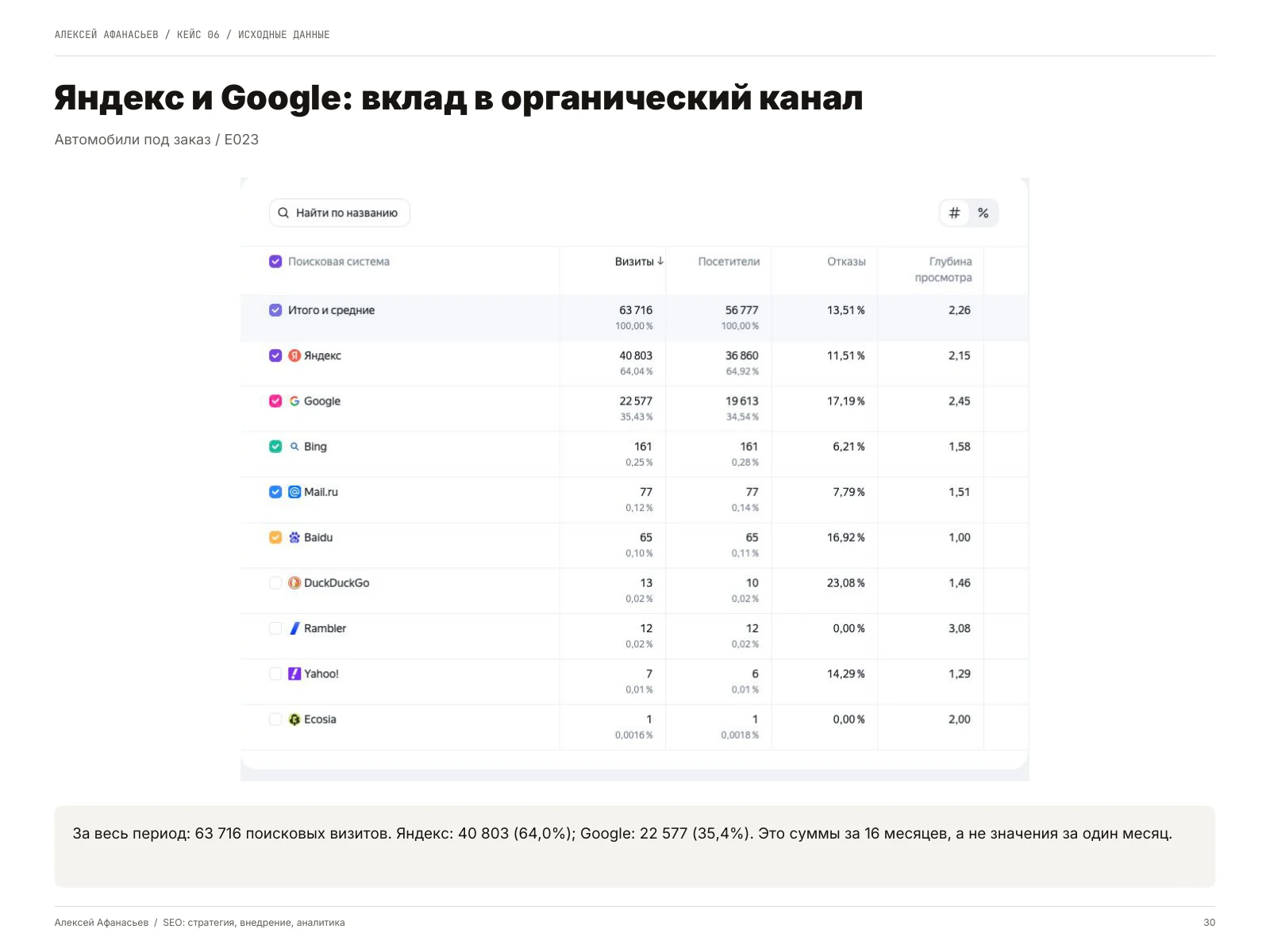Check the Ecosia row checkbox
The width and height of the screenshot is (1270, 952).
[x=275, y=720]
